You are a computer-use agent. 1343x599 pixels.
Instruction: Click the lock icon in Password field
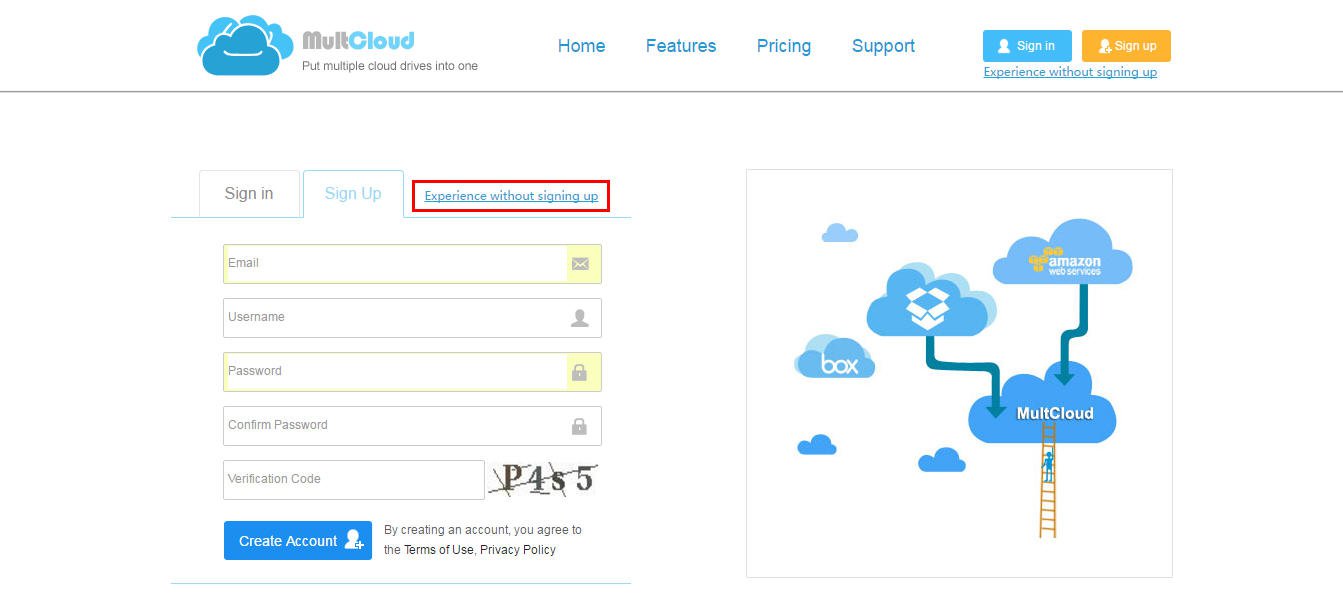579,372
